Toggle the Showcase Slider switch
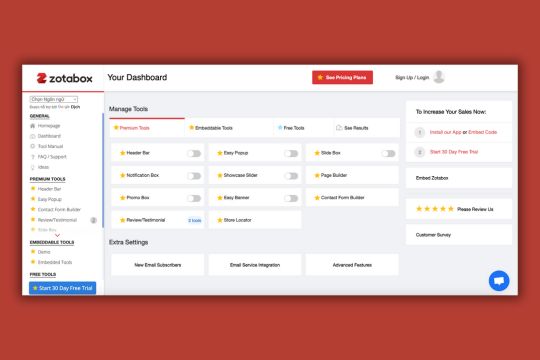This screenshot has height=360, width=540. (291, 176)
